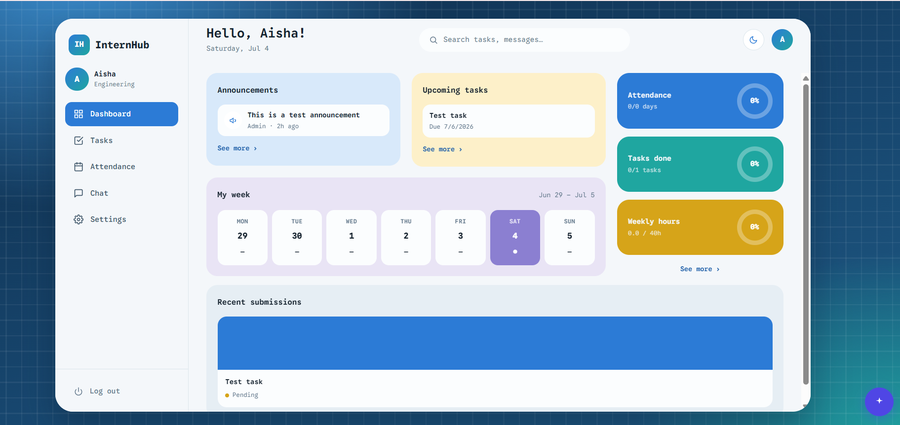This screenshot has height=425, width=900.
Task: Select highlighted SAT 4 day card
Action: tap(515, 238)
